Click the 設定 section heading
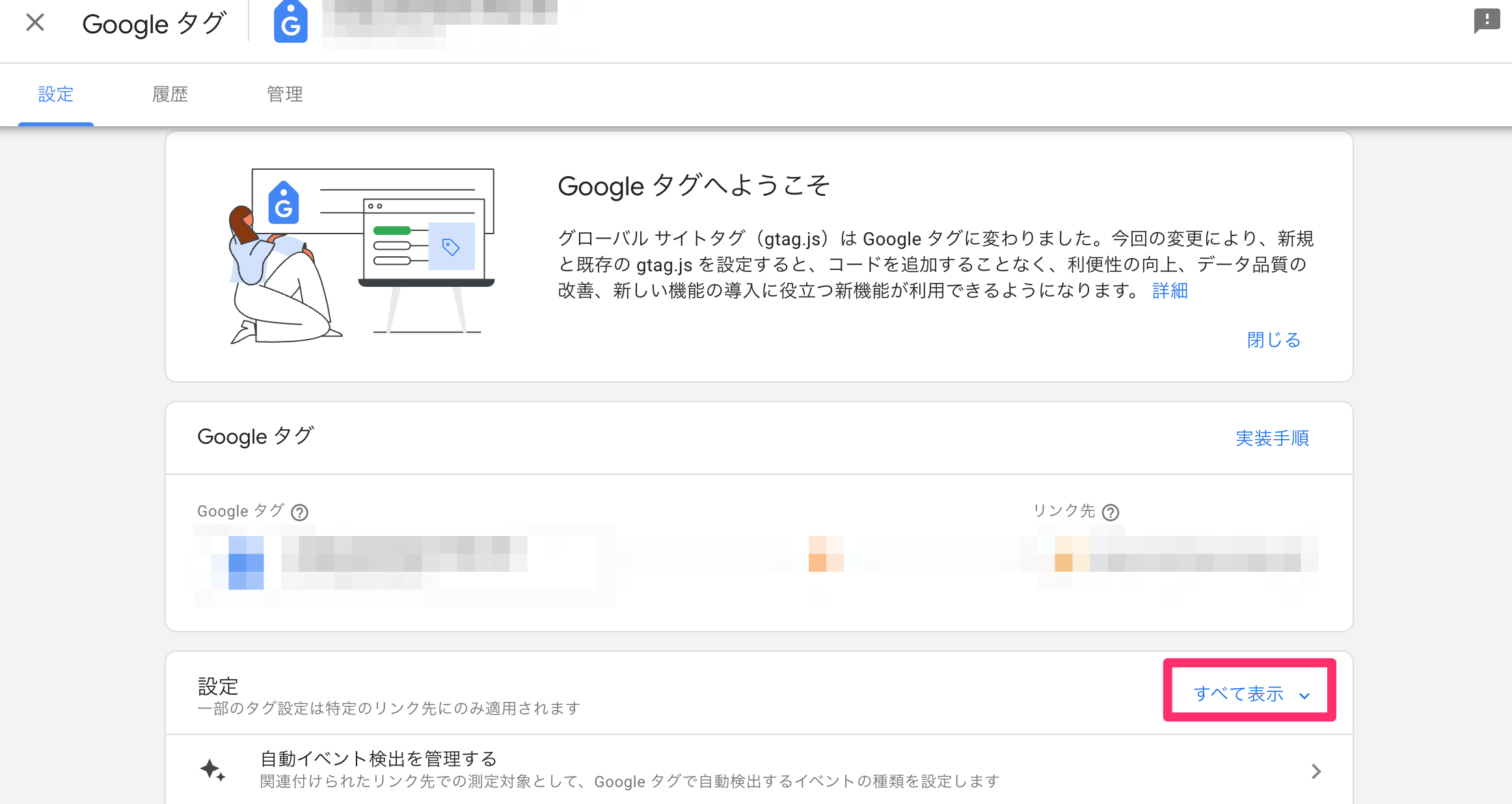Screen dimensions: 1512x804 tap(218, 686)
